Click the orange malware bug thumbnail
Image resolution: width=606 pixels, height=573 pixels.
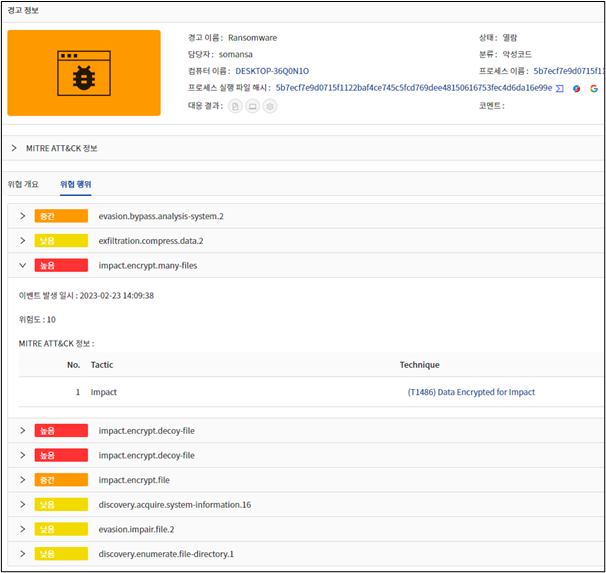click(84, 73)
